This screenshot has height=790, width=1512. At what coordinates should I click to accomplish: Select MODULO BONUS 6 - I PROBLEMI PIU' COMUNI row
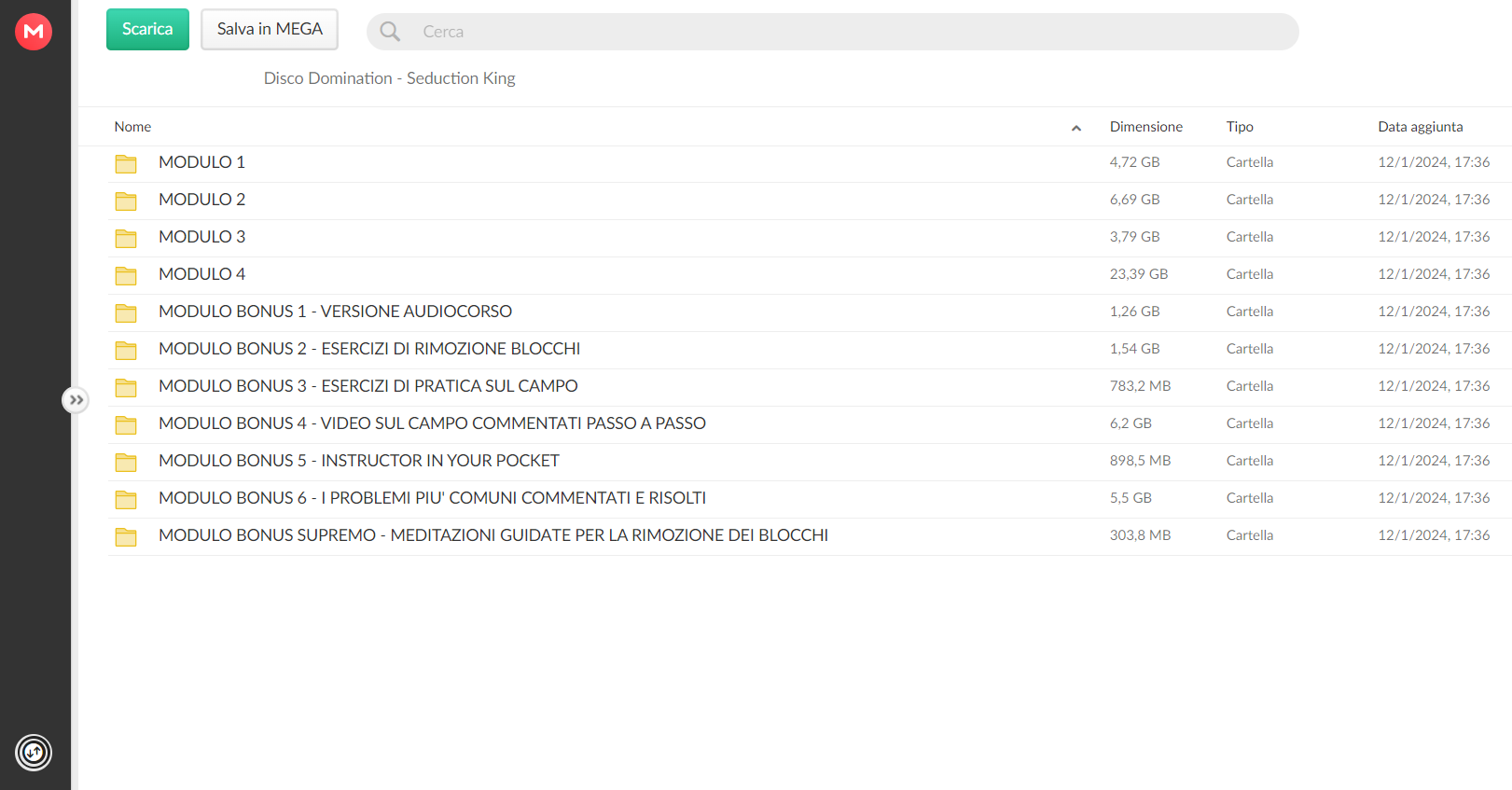pyautogui.click(x=432, y=498)
